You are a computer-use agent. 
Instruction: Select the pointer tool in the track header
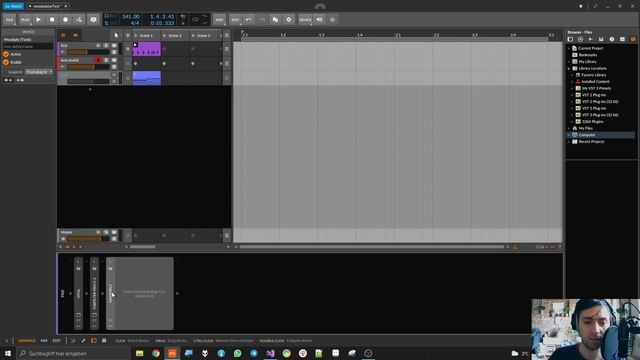(116, 36)
